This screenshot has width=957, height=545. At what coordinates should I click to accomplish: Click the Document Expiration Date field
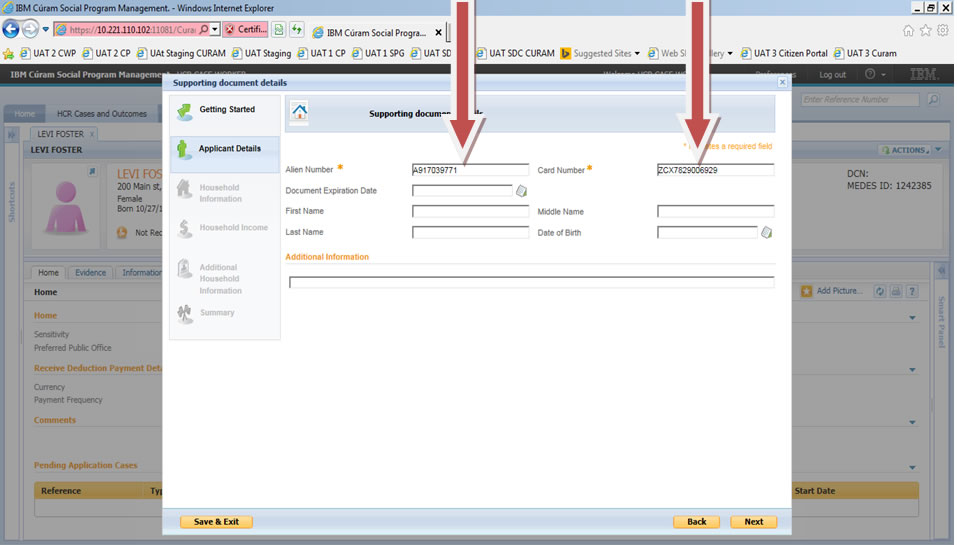click(462, 190)
